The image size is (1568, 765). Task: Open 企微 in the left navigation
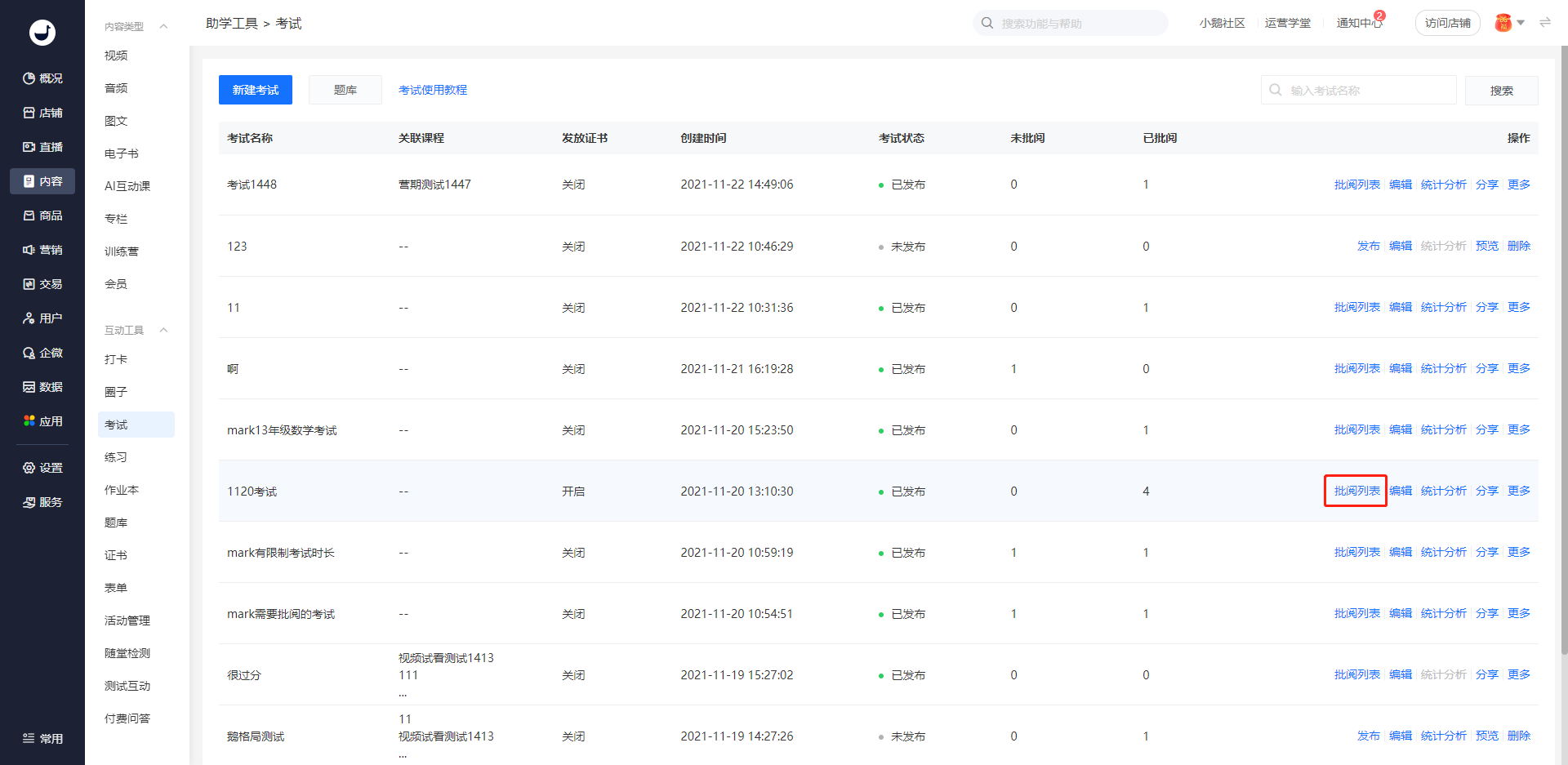pos(42,353)
